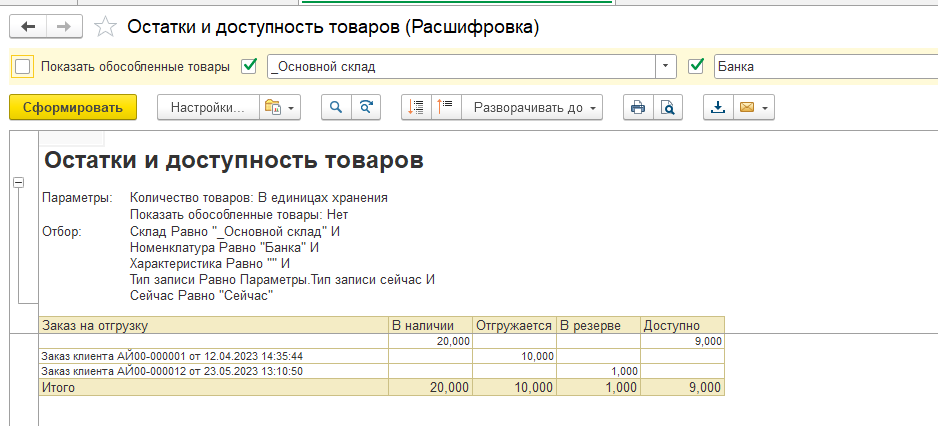
Task: Click the Find next icon
Action: click(x=366, y=108)
